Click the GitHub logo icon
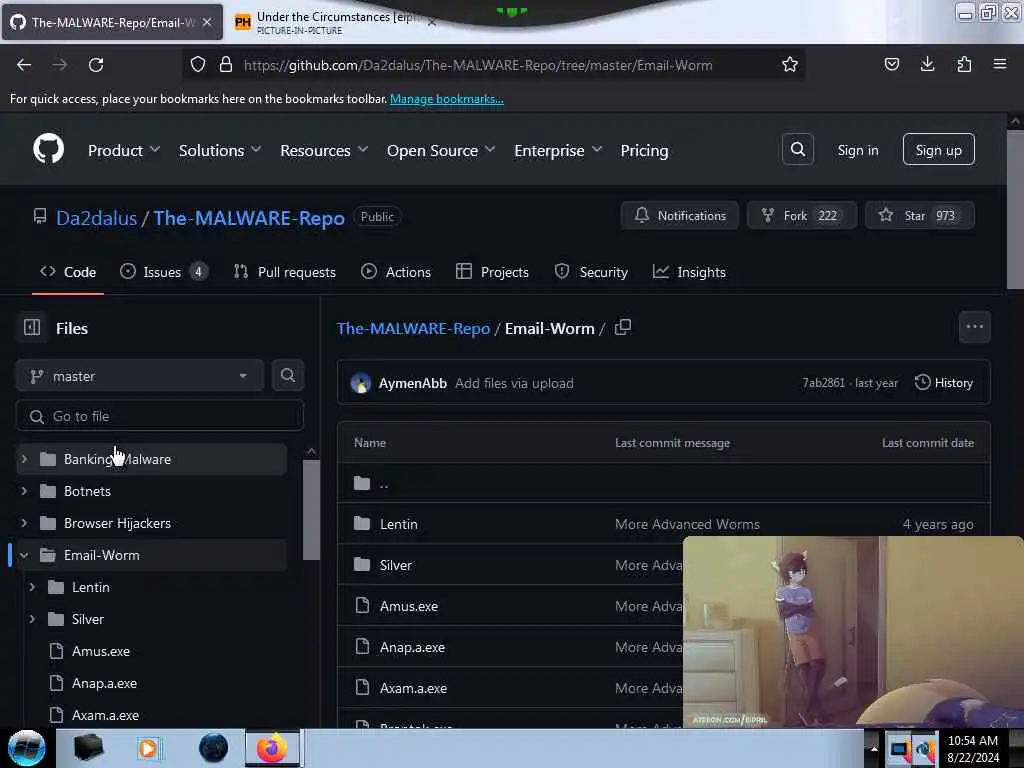 click(48, 150)
